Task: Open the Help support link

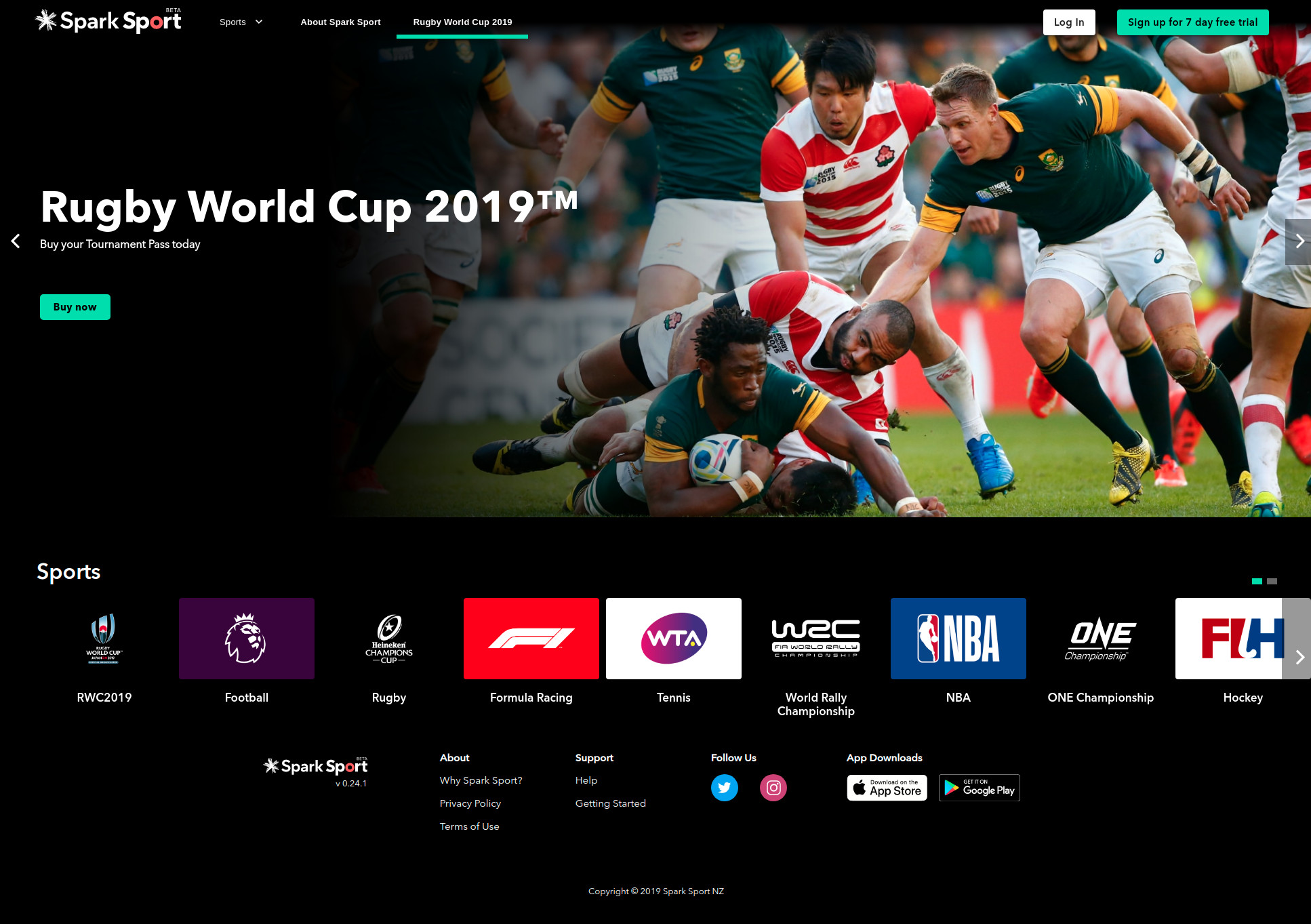Action: click(586, 780)
